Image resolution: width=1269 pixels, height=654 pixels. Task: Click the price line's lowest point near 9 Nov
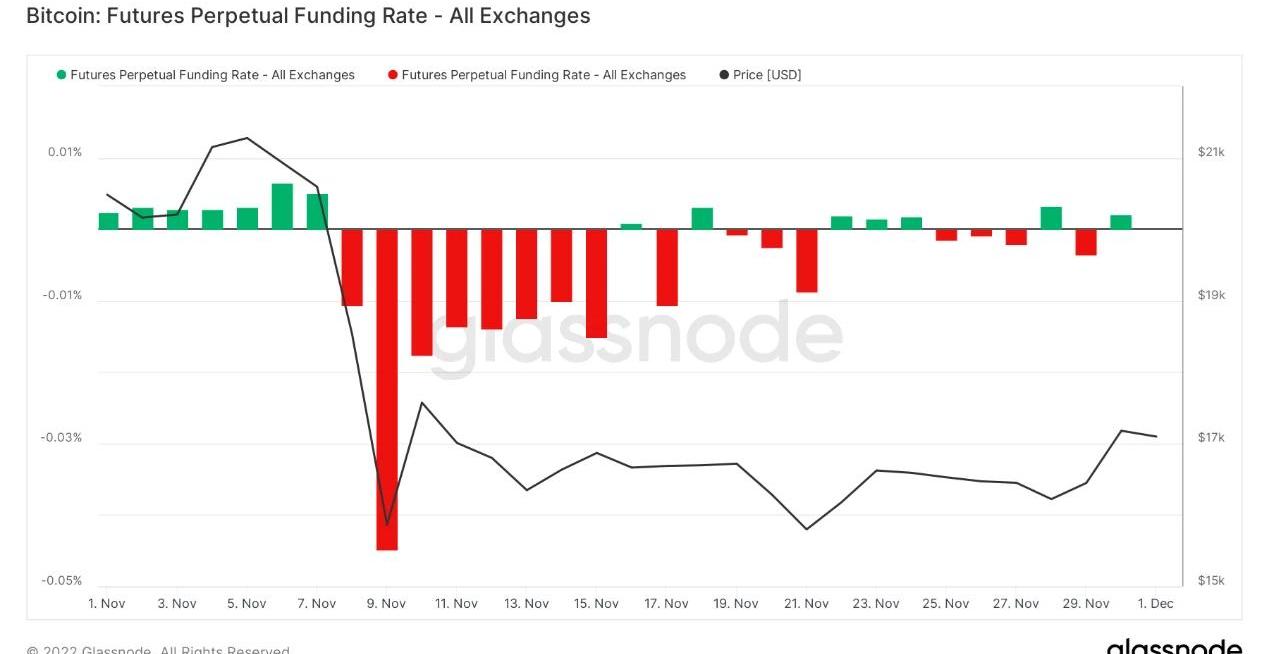point(387,524)
